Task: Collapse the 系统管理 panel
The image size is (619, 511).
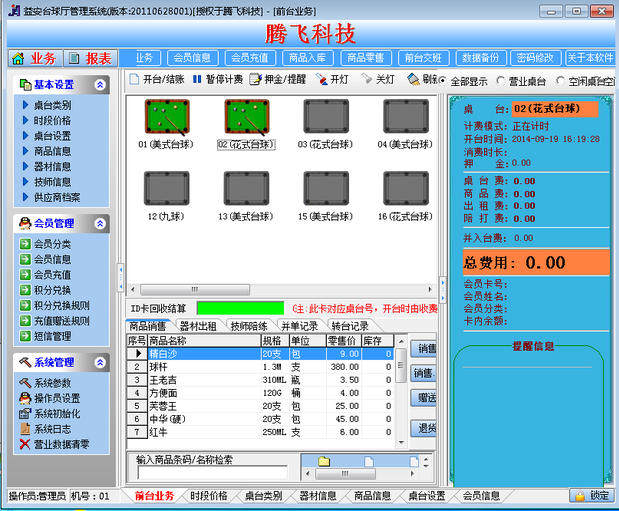Action: pos(100,362)
